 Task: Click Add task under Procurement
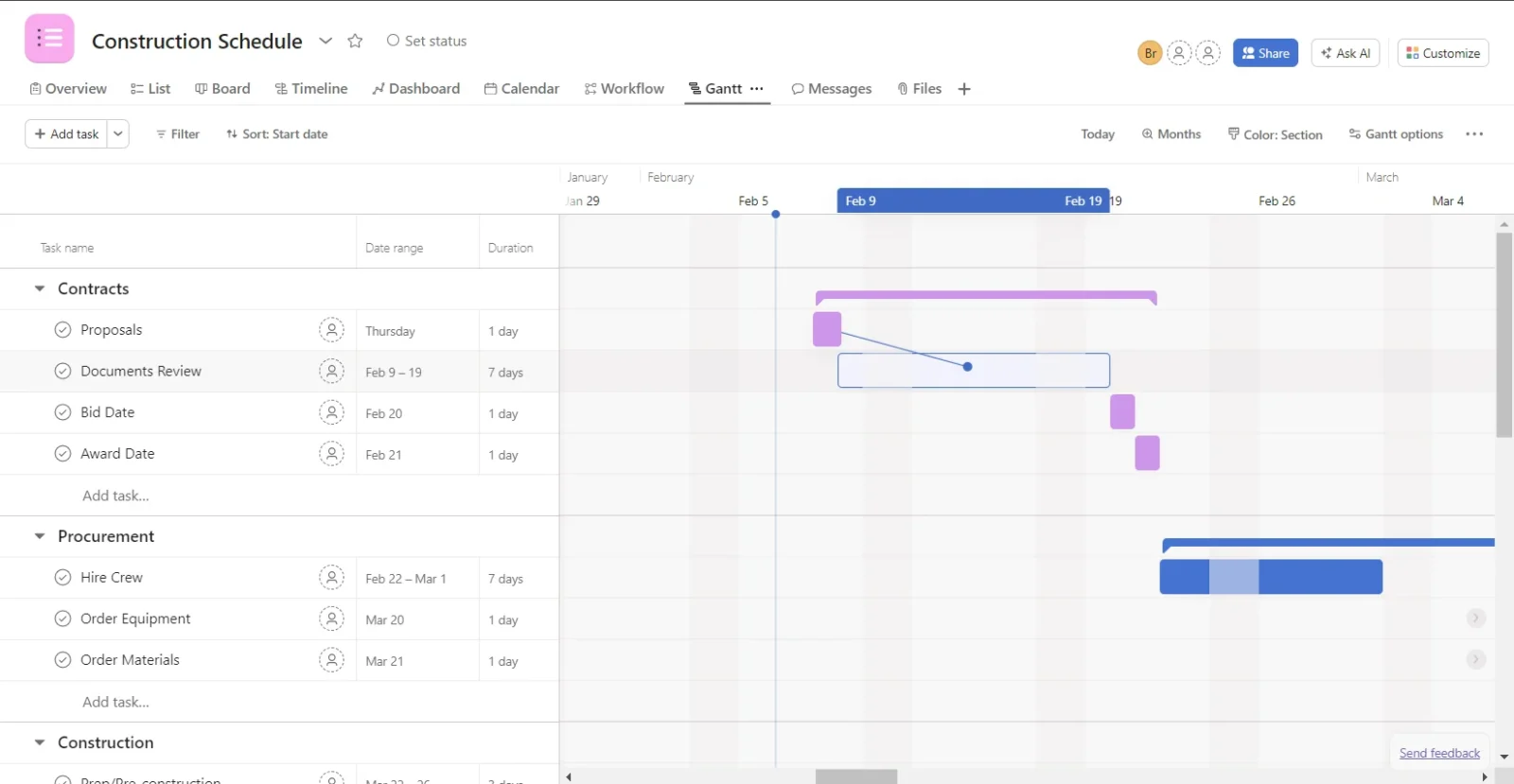[x=115, y=702]
